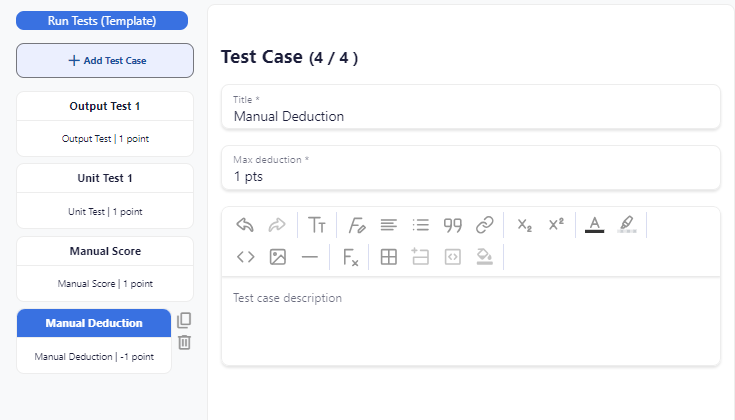Duplicate the Manual Deduction test case
This screenshot has height=420, width=735.
(184, 320)
